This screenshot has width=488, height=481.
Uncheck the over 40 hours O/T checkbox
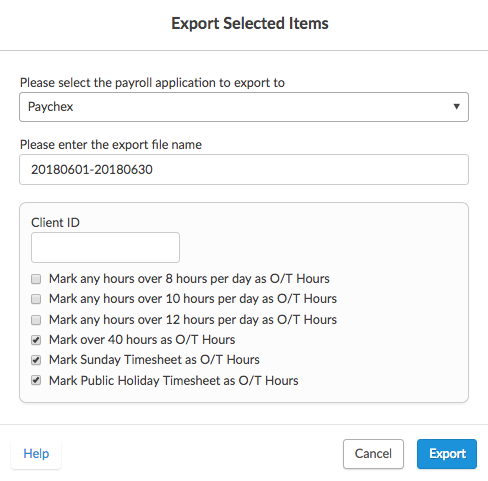coord(36,340)
